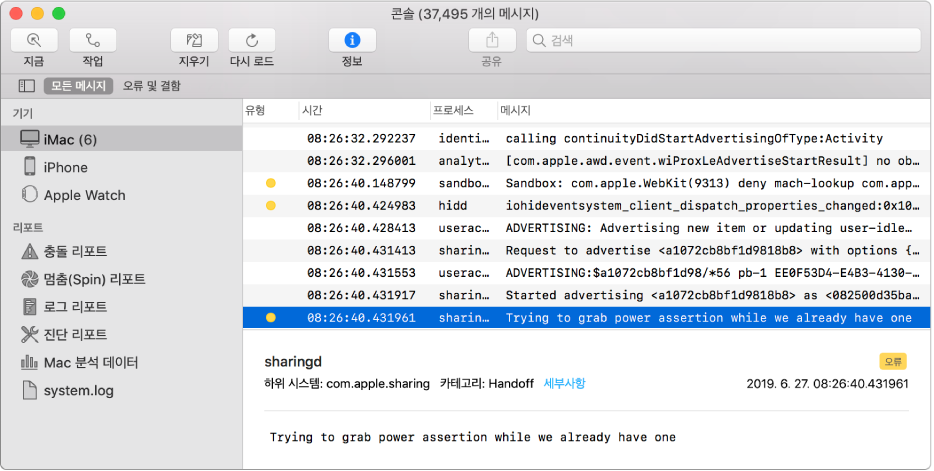Select the highlighted Trying to grab power row

click(586, 317)
